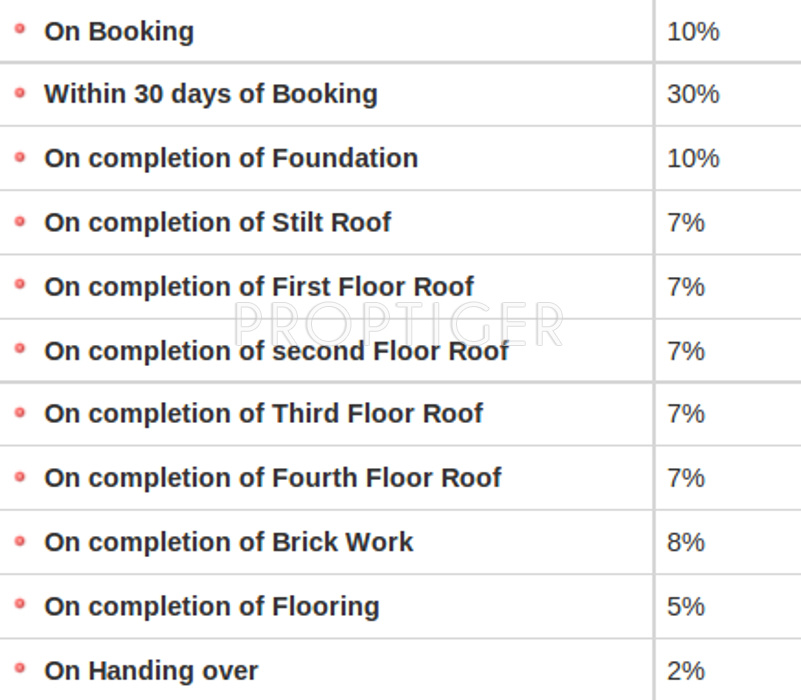The width and height of the screenshot is (801, 700).
Task: Click the 10% value for On Booking
Action: 693,31
